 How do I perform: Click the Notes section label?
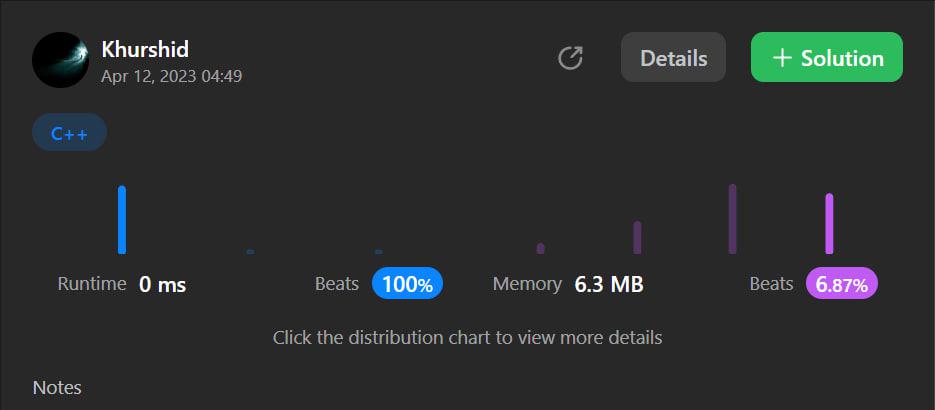57,387
